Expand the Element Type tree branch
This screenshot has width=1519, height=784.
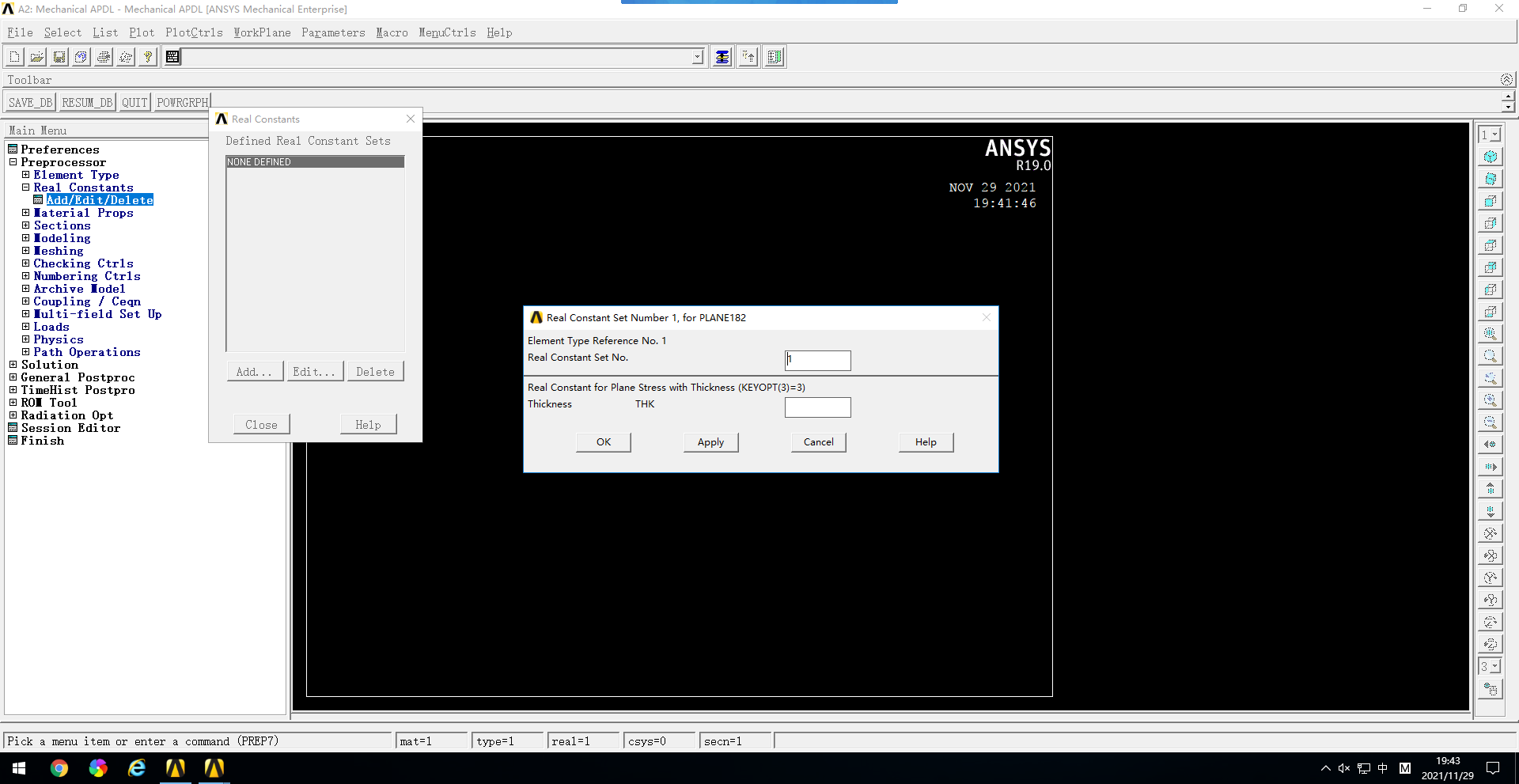tap(26, 175)
